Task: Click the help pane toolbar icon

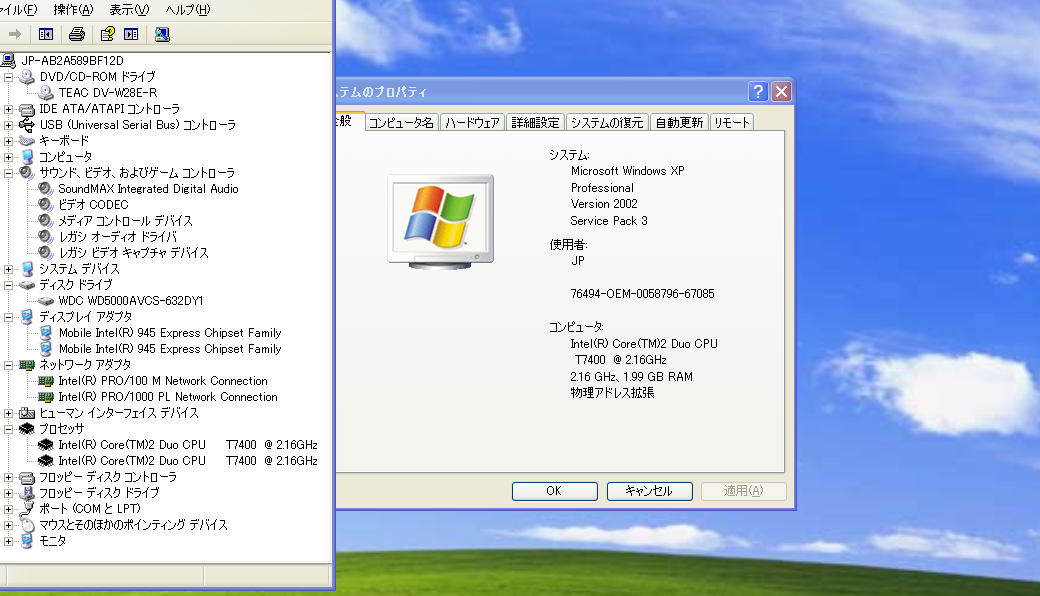Action: pos(131,34)
